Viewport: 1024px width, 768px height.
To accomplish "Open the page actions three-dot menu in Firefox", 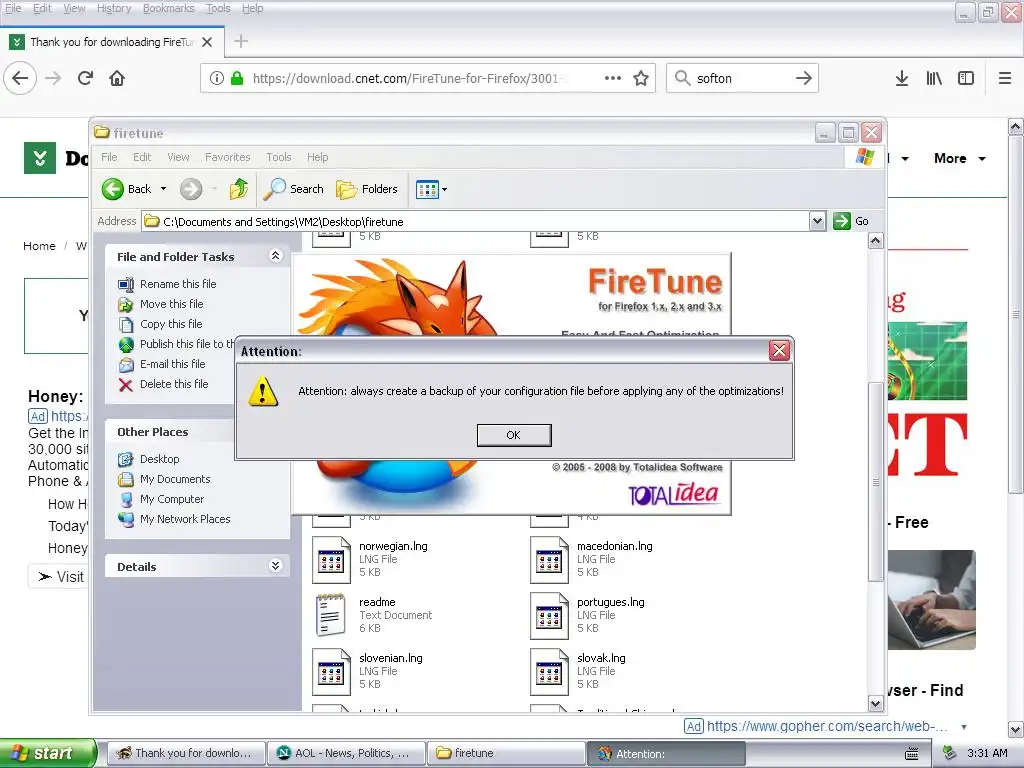I will pos(613,78).
